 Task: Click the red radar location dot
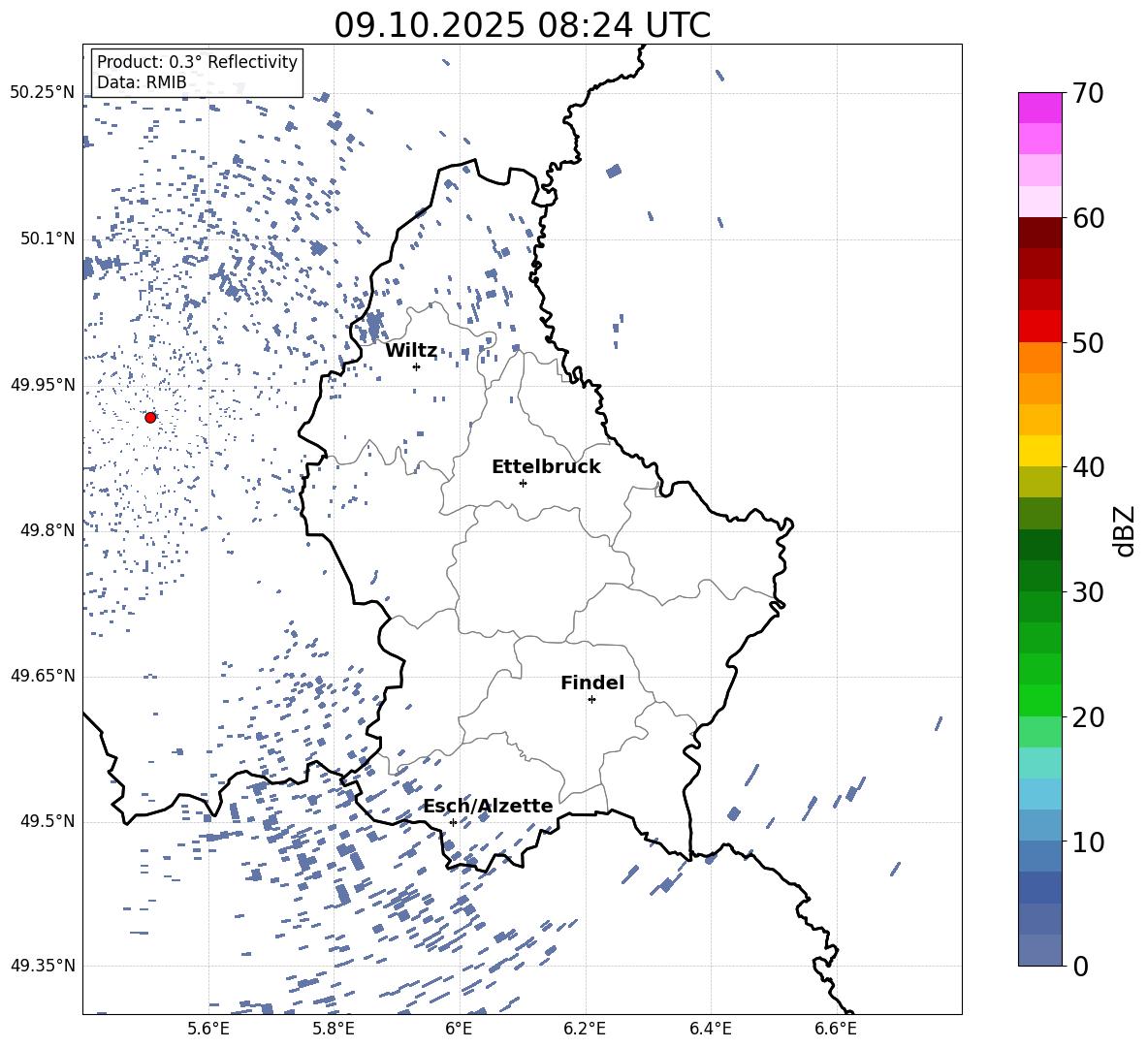click(150, 418)
